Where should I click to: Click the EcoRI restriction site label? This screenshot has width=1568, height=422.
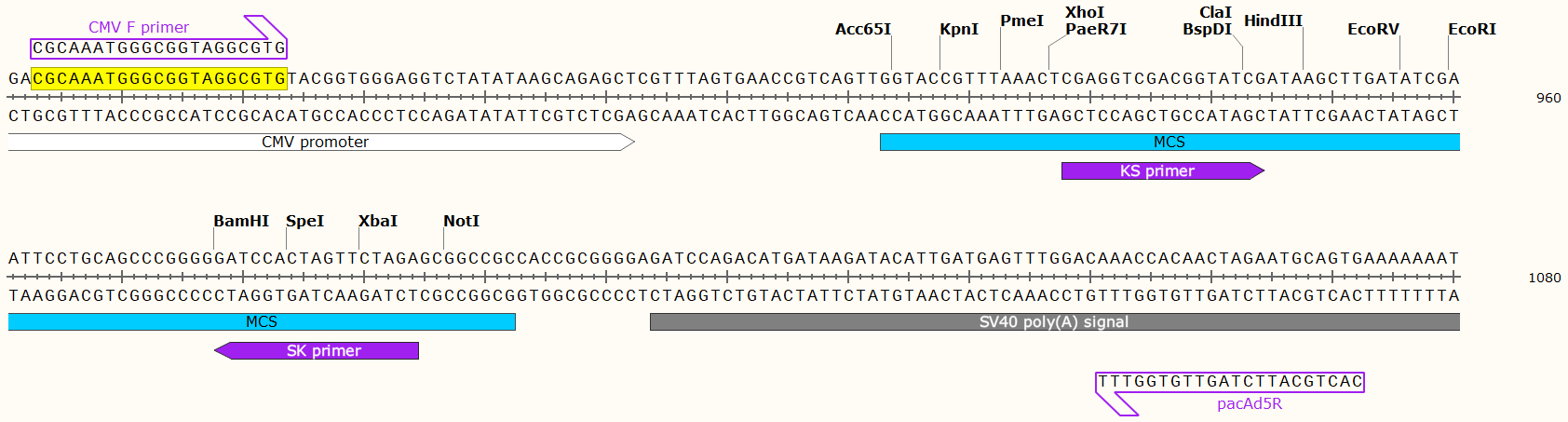(x=1472, y=29)
